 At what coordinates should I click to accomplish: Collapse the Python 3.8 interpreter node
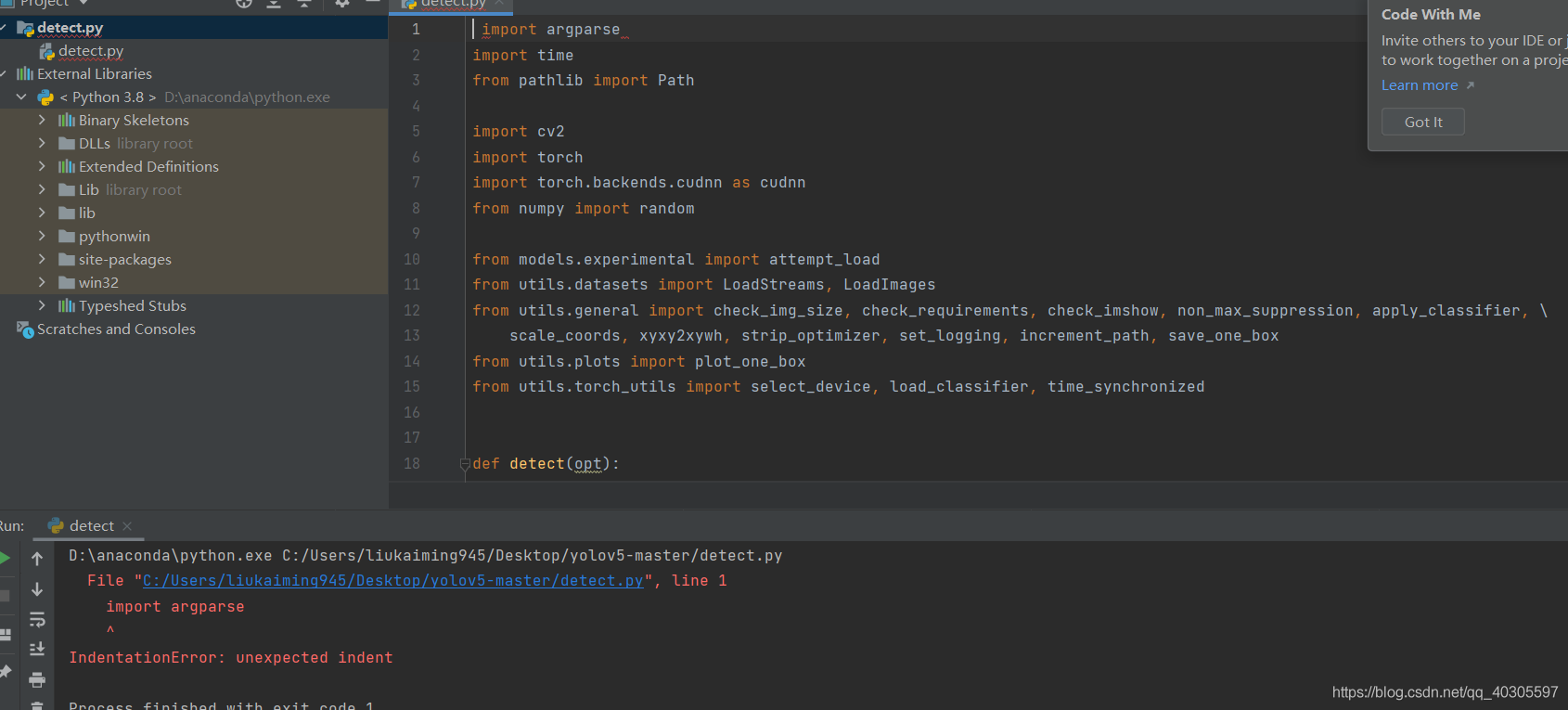(21, 97)
